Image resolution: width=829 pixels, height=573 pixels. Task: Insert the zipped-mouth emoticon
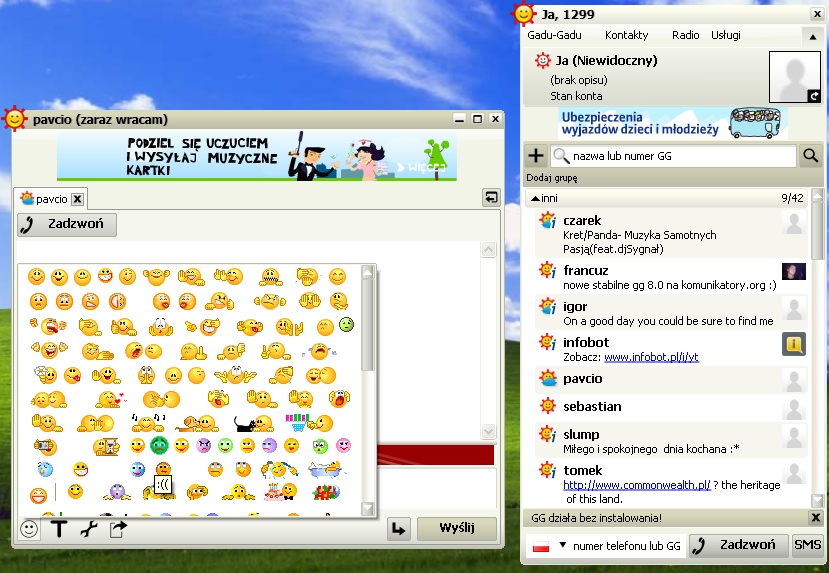(x=271, y=276)
